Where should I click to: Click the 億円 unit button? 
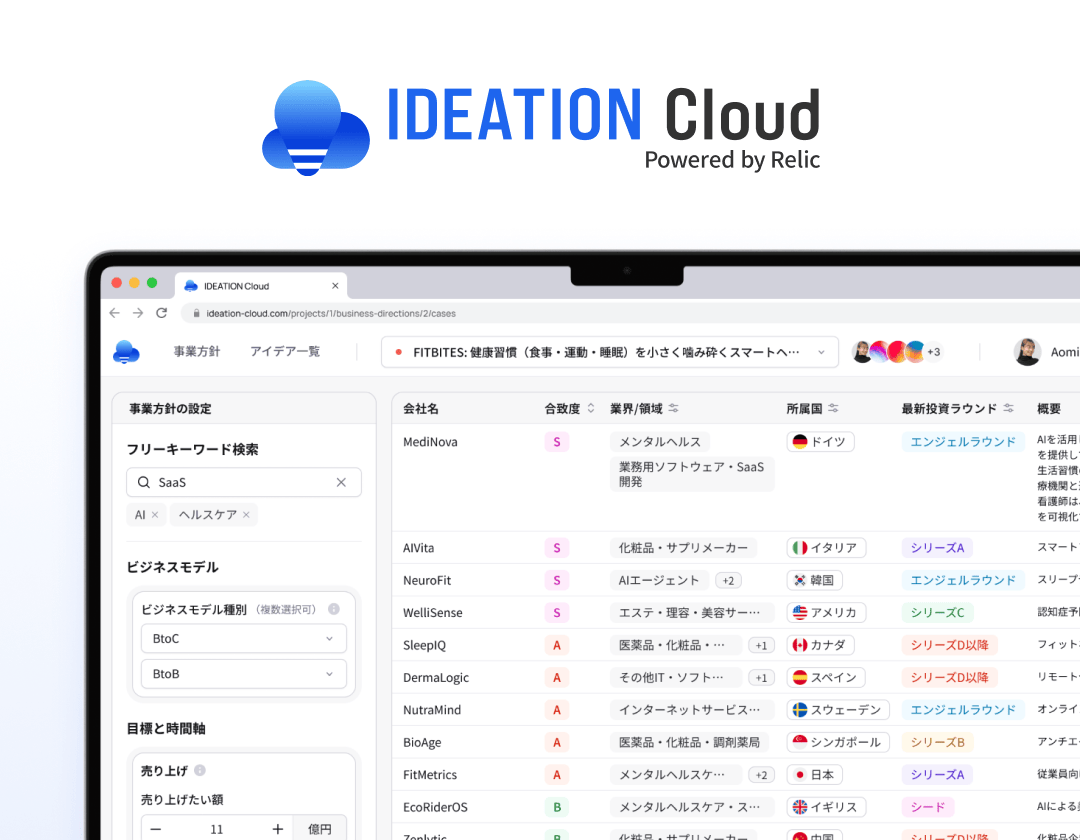(x=319, y=828)
